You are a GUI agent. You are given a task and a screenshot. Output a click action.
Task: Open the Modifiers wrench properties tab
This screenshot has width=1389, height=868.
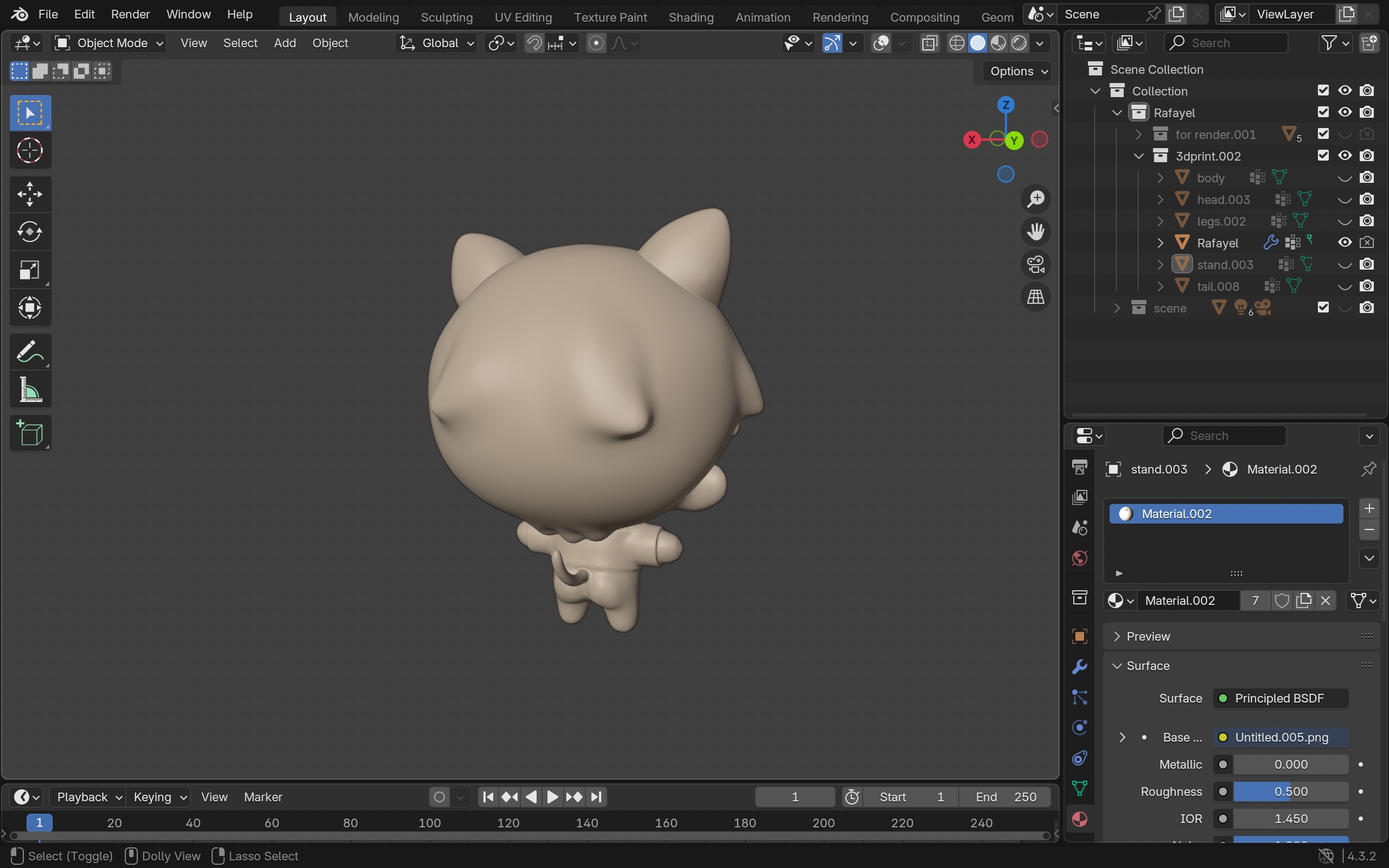[1080, 667]
